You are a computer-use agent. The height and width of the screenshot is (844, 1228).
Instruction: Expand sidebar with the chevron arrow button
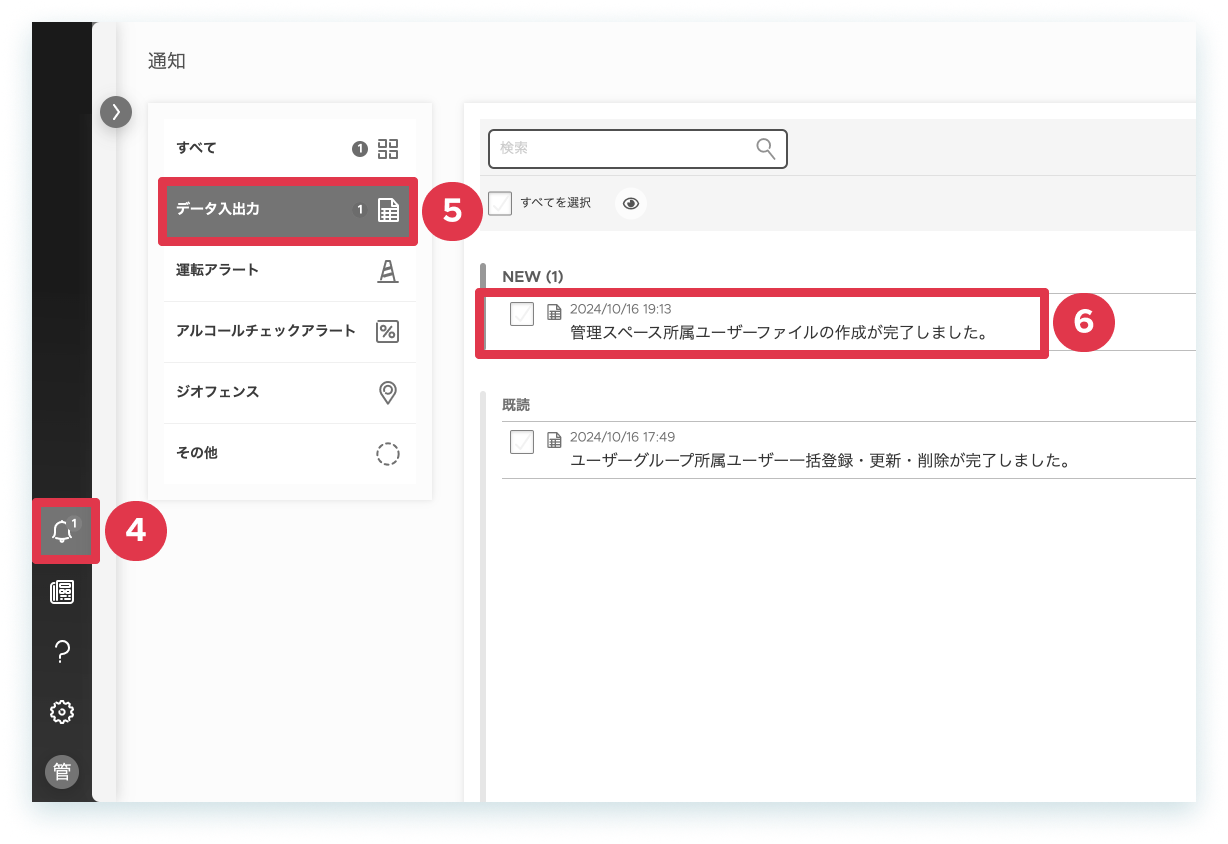[x=116, y=111]
